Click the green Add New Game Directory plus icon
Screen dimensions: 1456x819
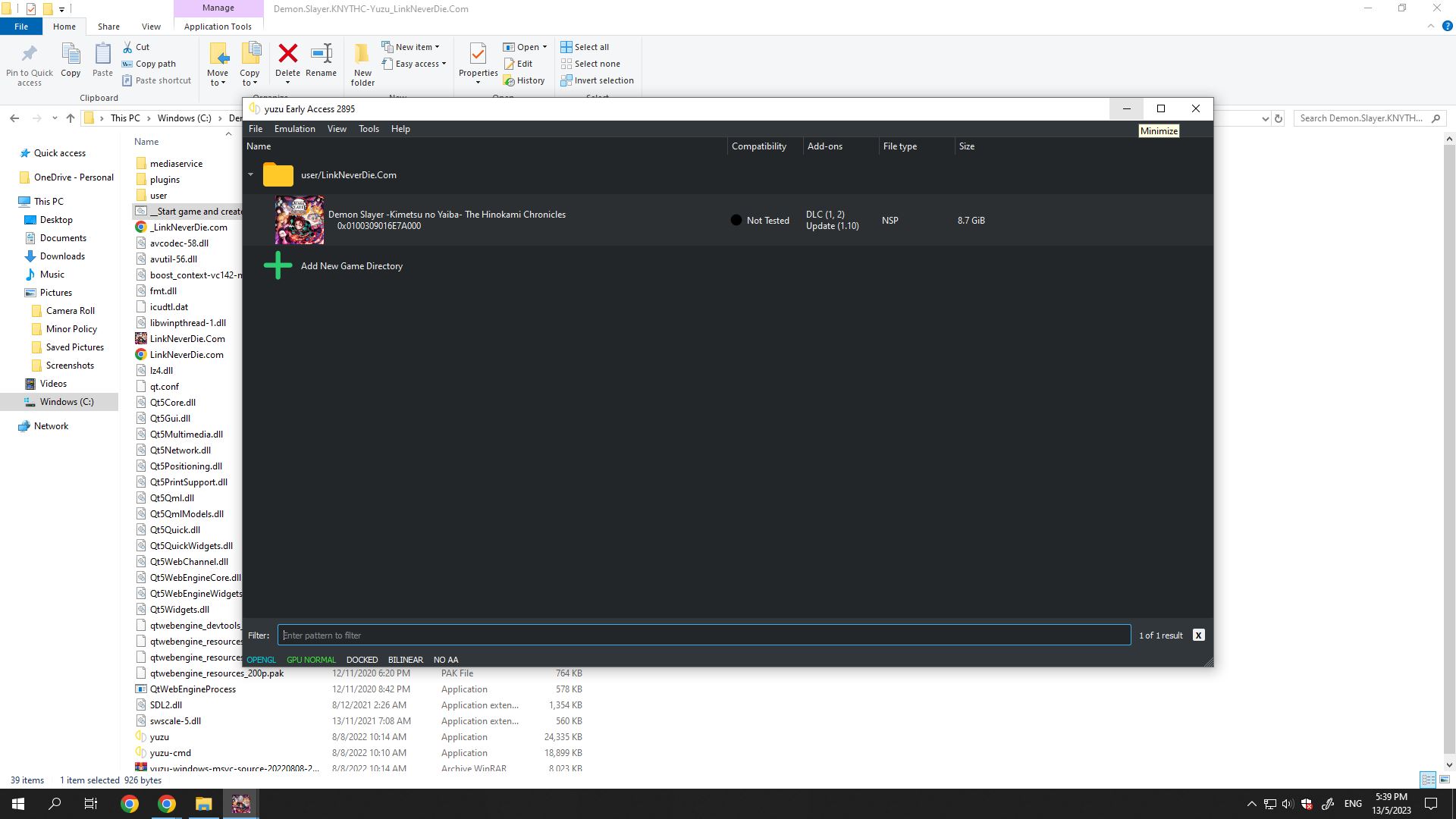(x=278, y=265)
